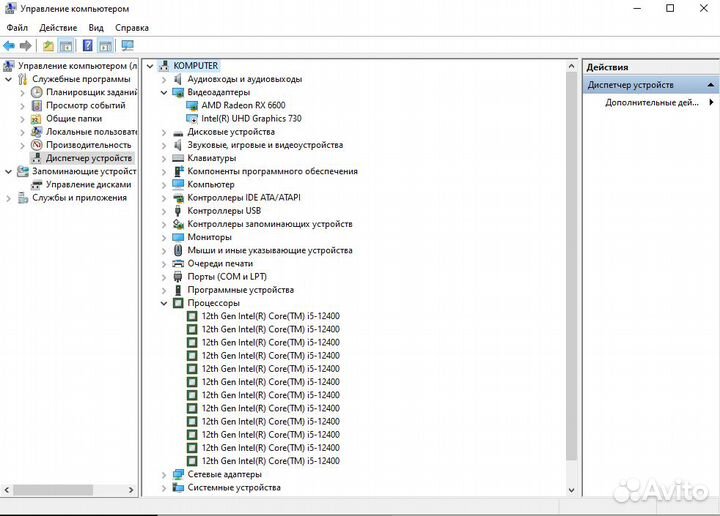Open Help via the question mark icon
The image size is (720, 516).
point(88,46)
